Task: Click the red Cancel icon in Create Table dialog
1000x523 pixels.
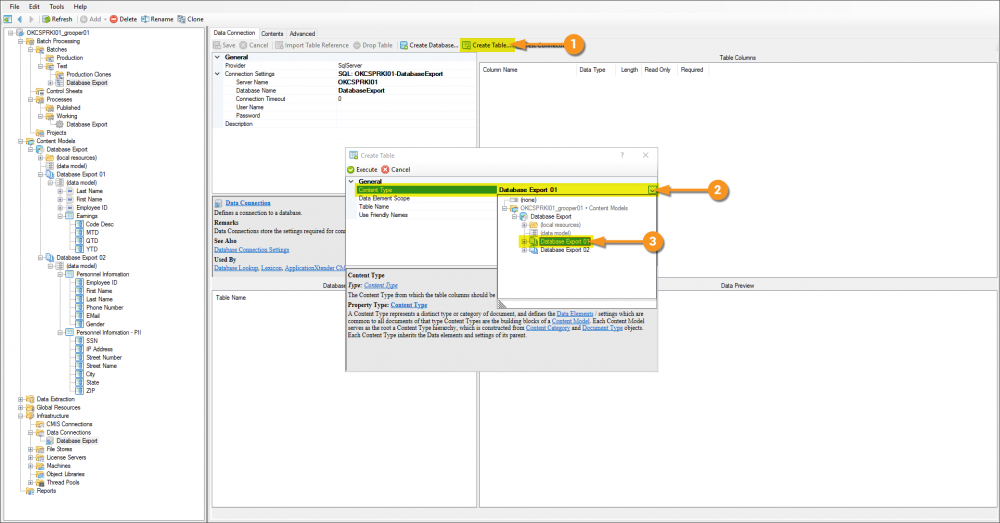Action: [x=385, y=170]
